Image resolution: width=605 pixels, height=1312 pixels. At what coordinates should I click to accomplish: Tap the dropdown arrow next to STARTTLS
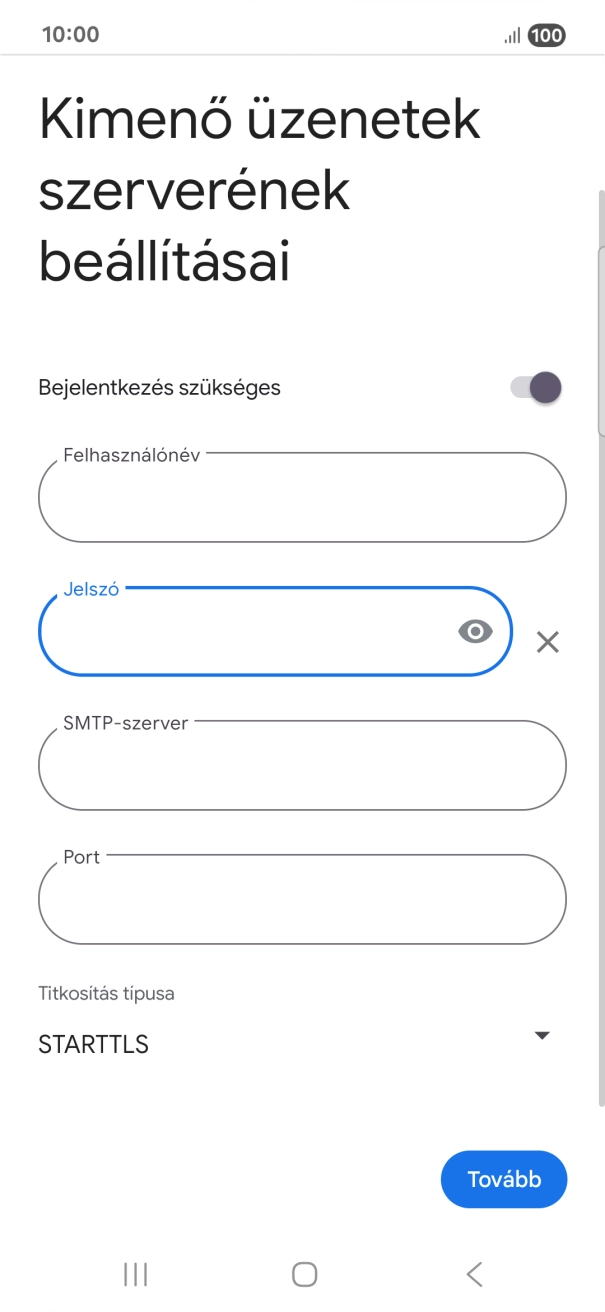(x=542, y=1035)
